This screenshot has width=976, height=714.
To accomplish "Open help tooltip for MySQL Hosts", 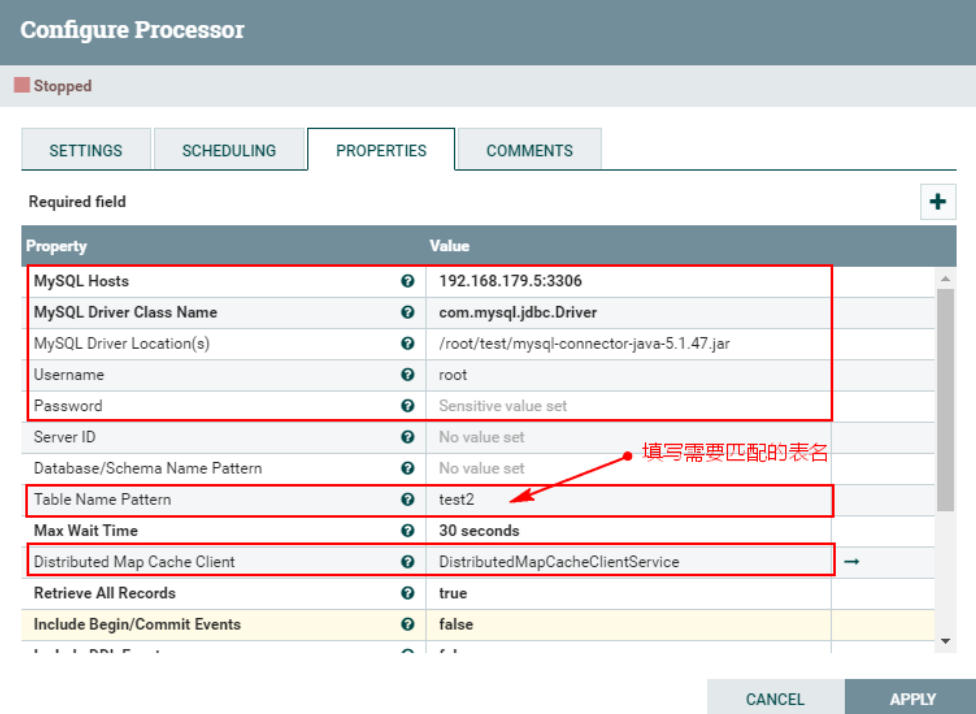I will [408, 281].
